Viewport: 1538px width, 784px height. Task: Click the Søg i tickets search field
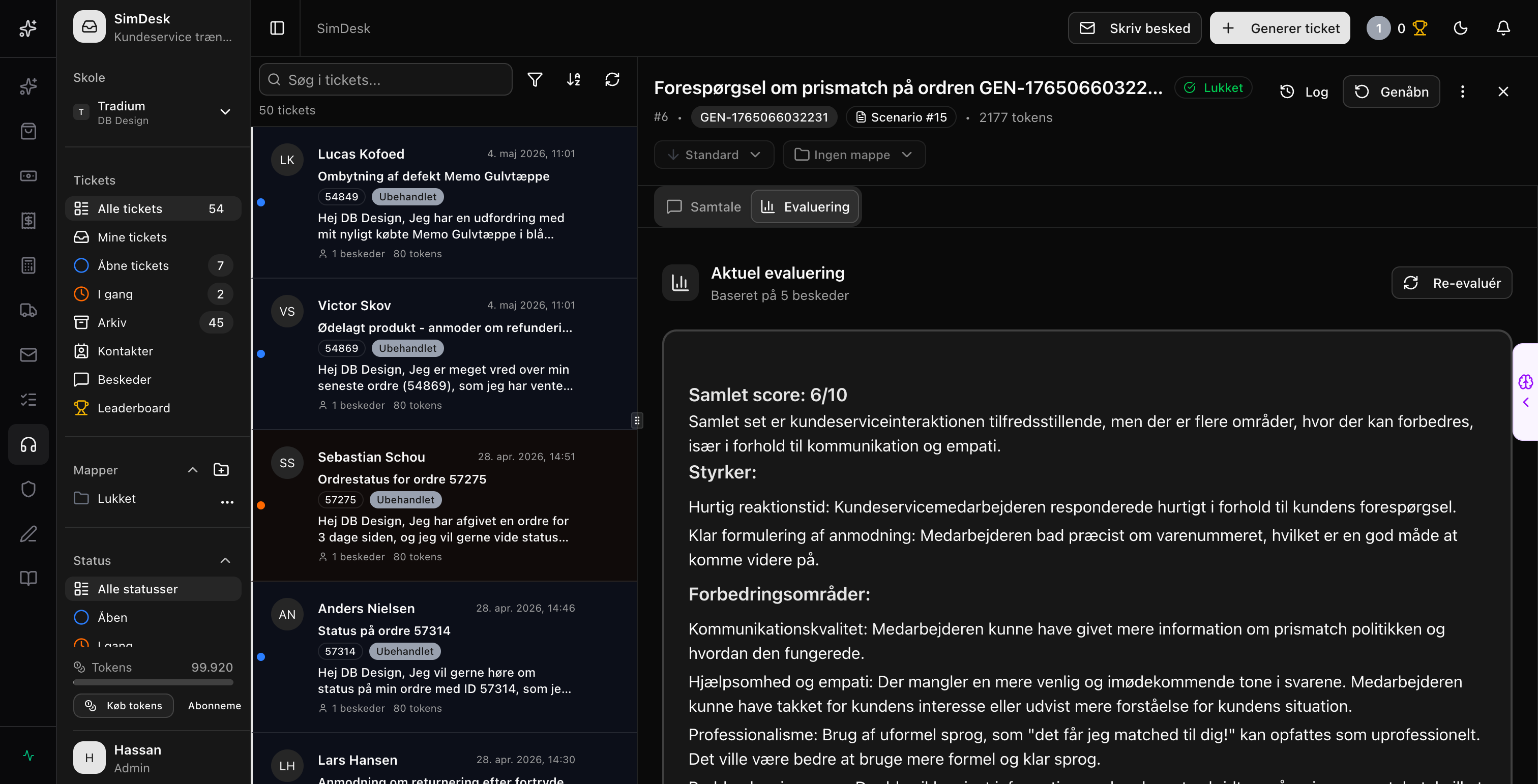point(386,79)
